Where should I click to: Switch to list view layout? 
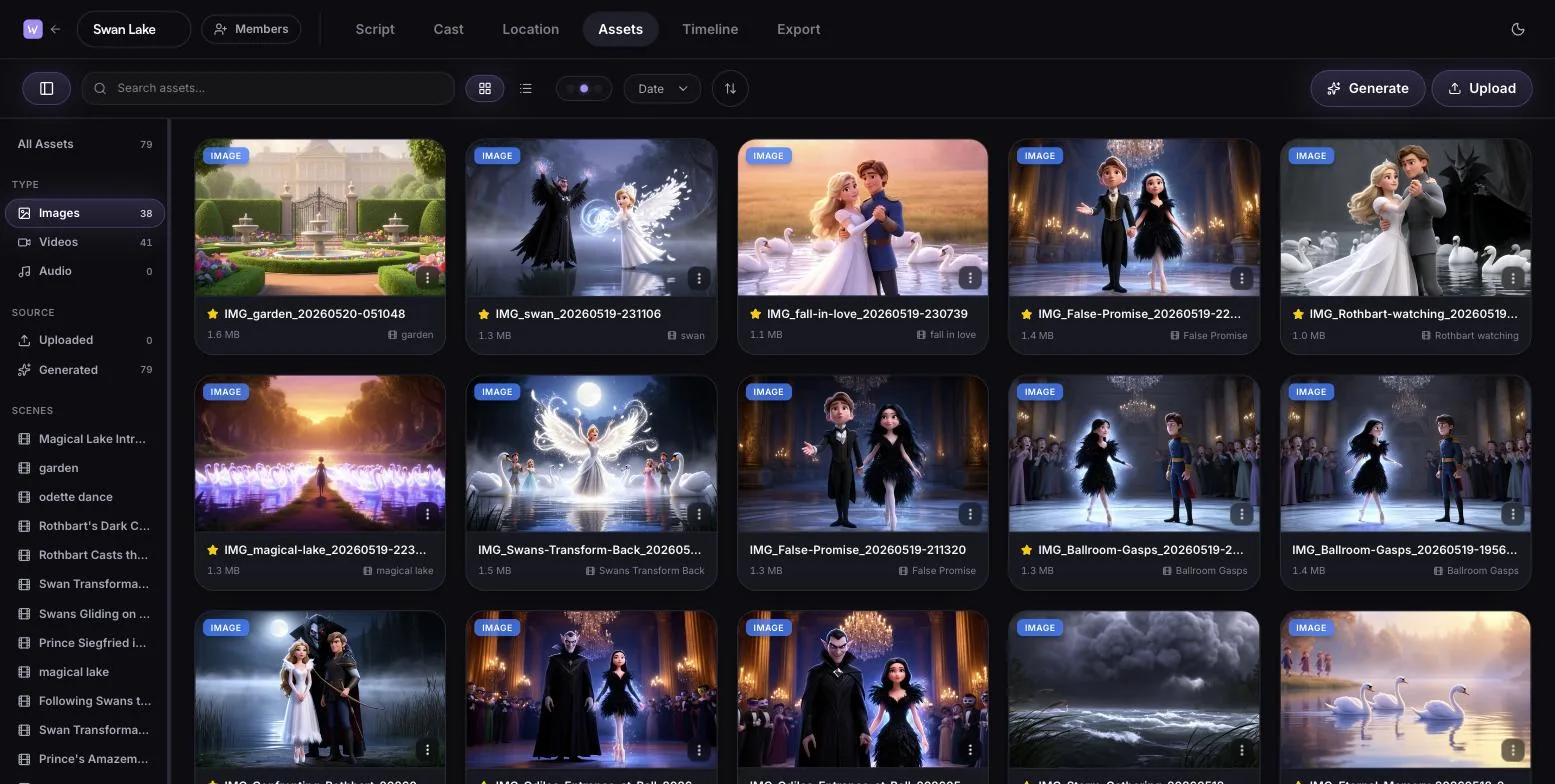(x=526, y=88)
